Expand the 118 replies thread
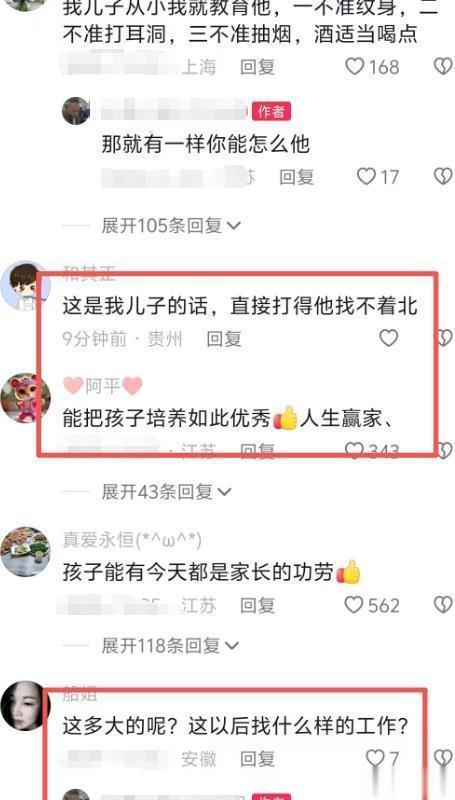The height and width of the screenshot is (800, 455). pos(170,646)
